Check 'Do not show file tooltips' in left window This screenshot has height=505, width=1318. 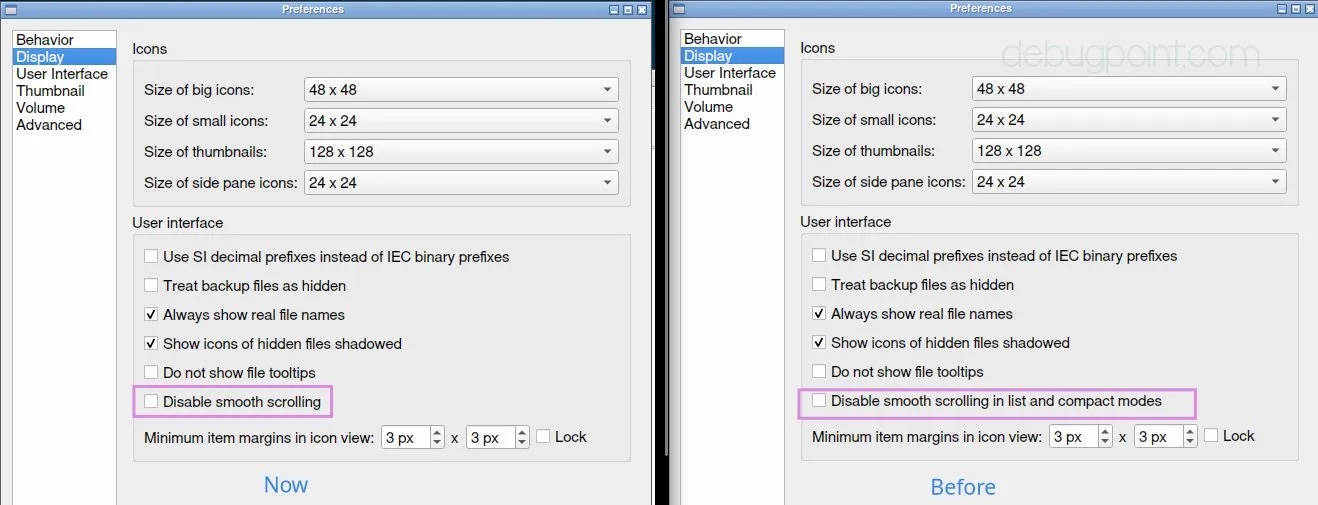[x=151, y=373]
